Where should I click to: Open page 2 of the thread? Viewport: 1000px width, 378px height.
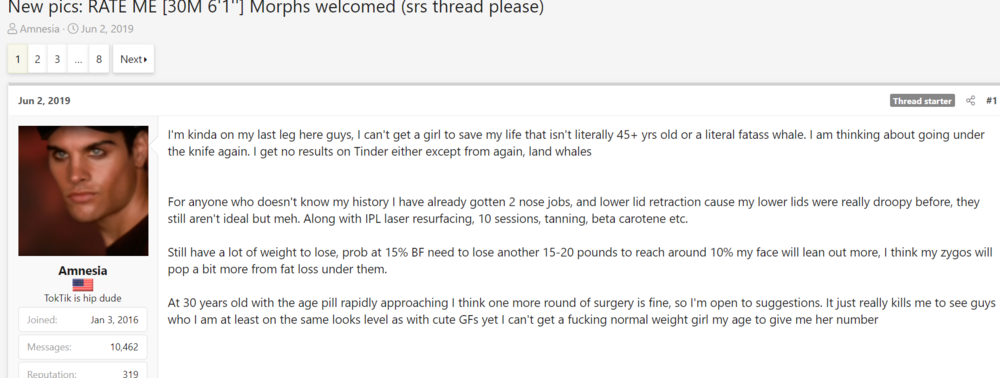(x=37, y=59)
